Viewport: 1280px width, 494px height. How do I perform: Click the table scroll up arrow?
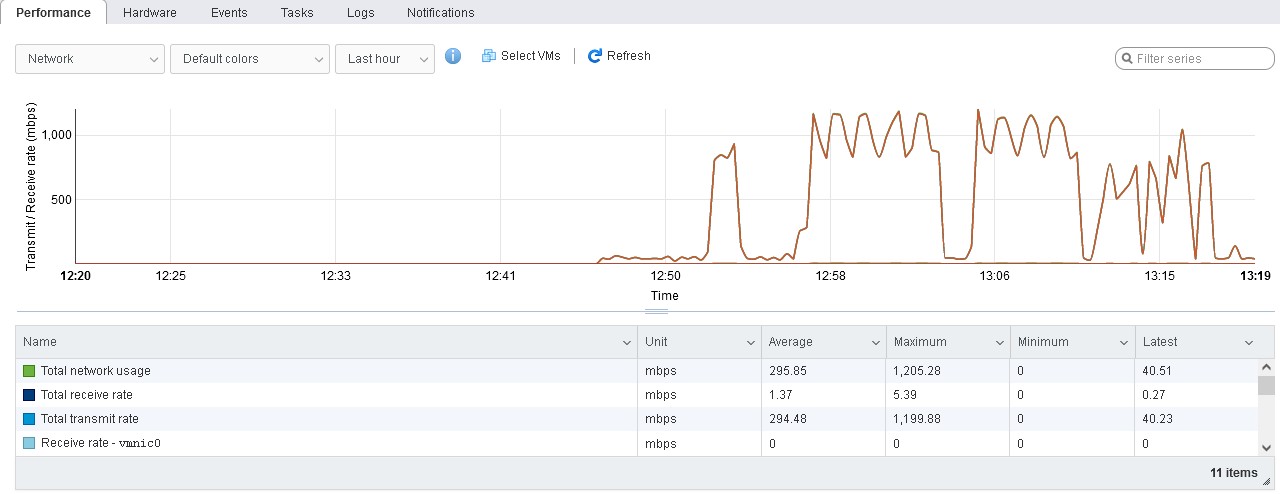1266,366
